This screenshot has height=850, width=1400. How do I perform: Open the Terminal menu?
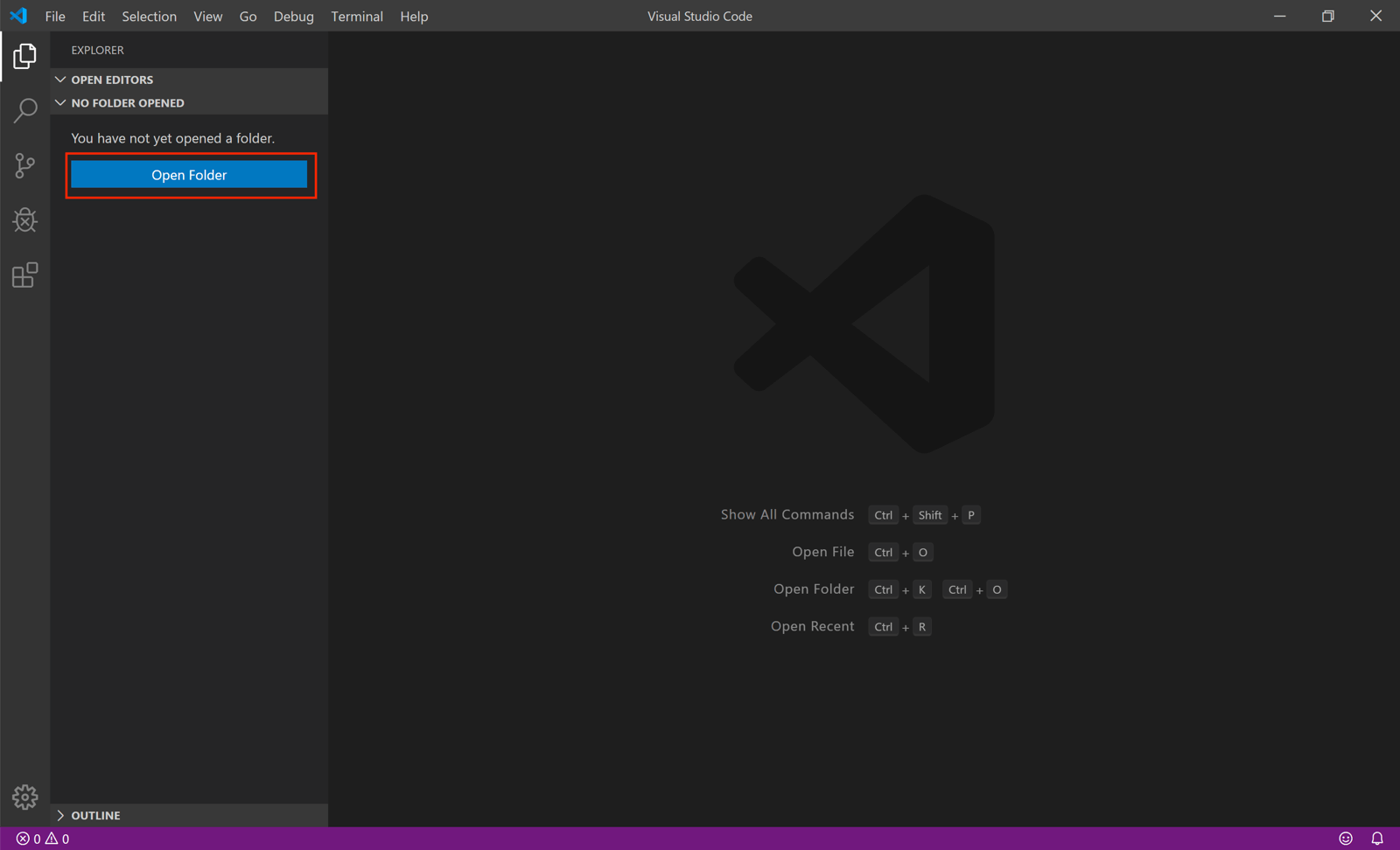click(357, 16)
